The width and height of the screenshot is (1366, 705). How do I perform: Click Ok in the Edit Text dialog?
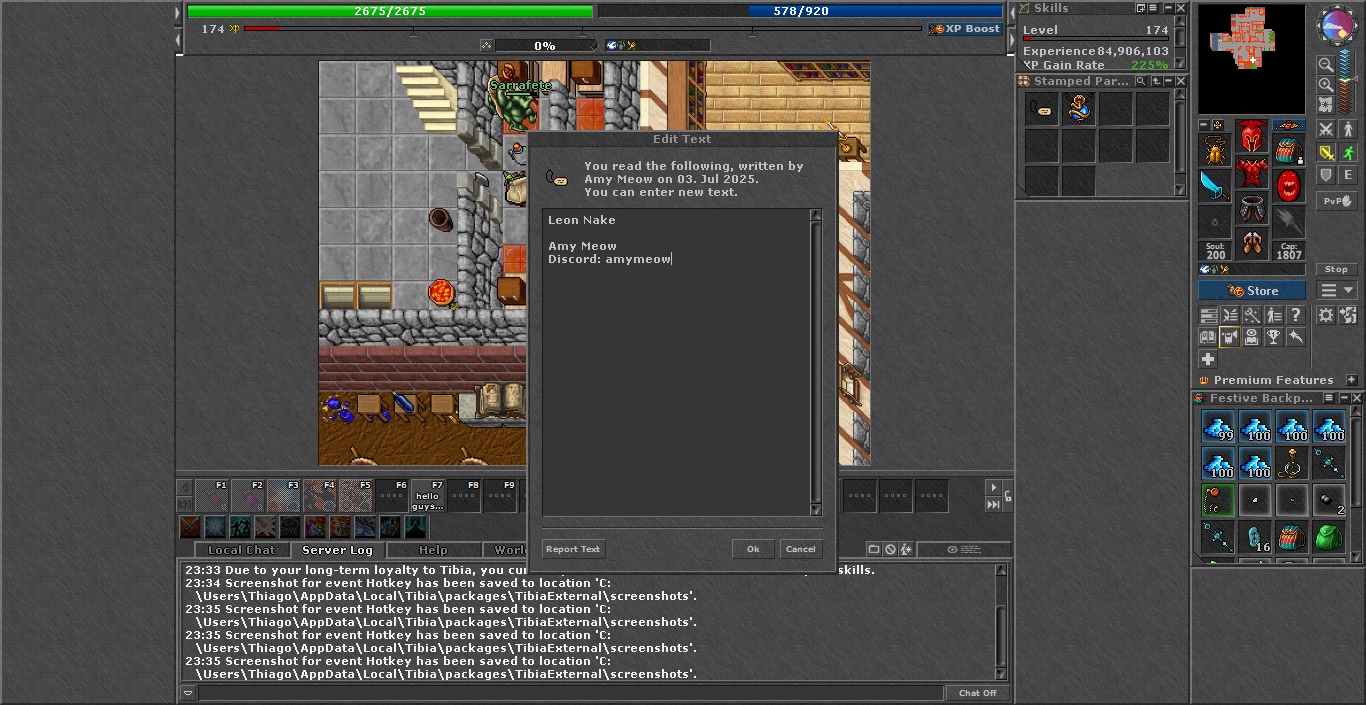tap(753, 549)
